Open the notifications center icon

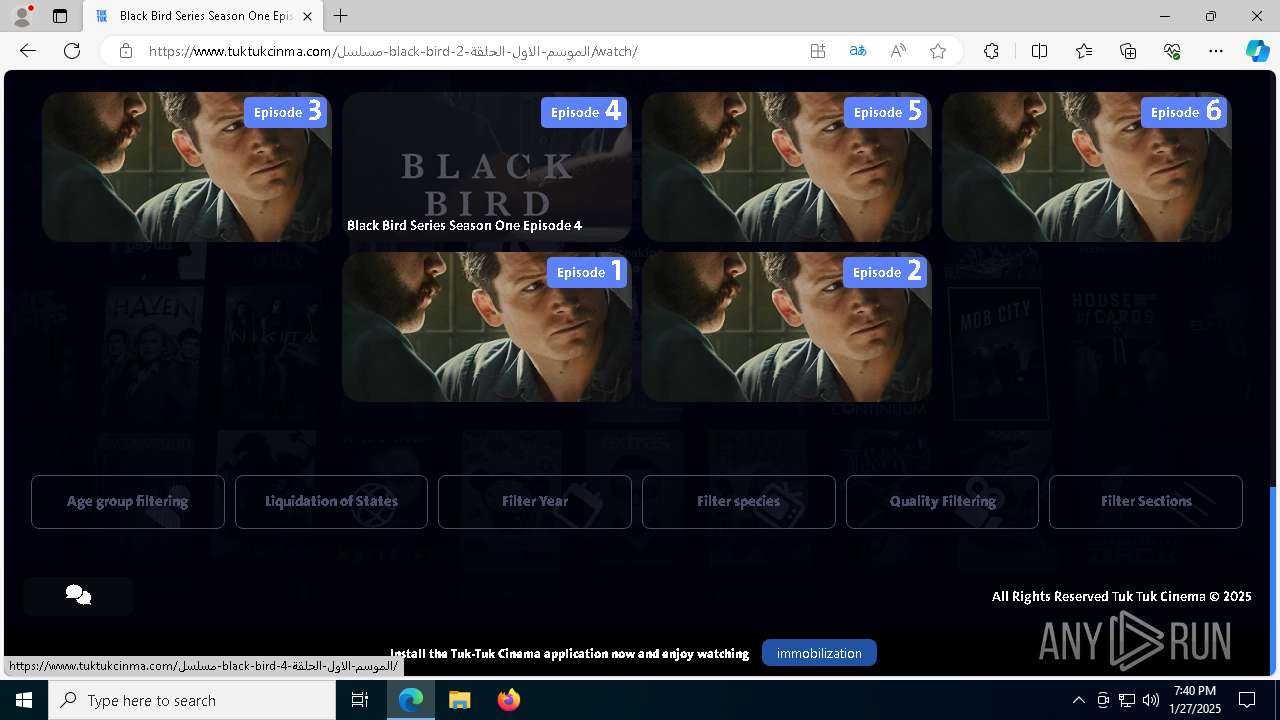tap(1247, 700)
